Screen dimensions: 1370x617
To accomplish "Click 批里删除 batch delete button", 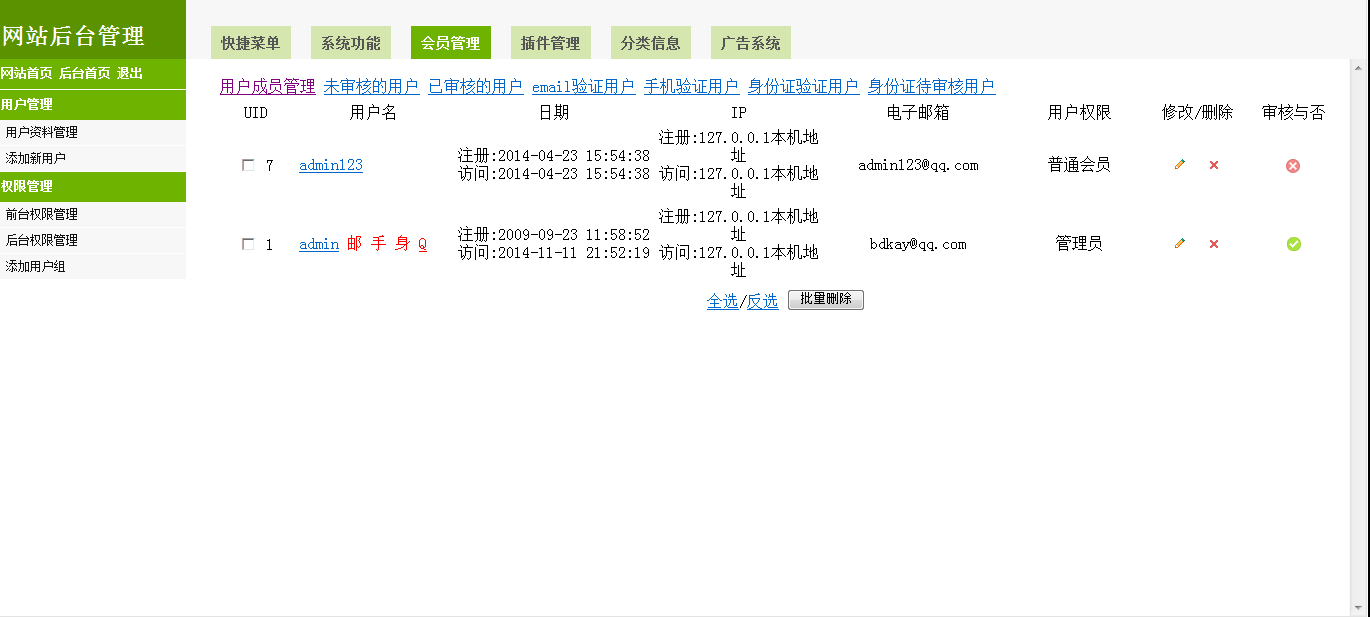I will click(x=826, y=300).
